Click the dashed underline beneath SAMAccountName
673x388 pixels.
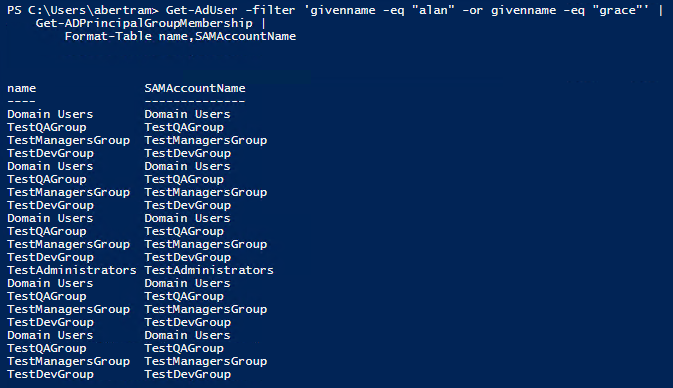195,102
